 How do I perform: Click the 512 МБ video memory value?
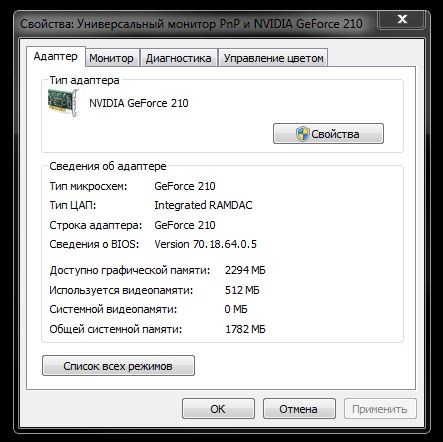point(242,290)
